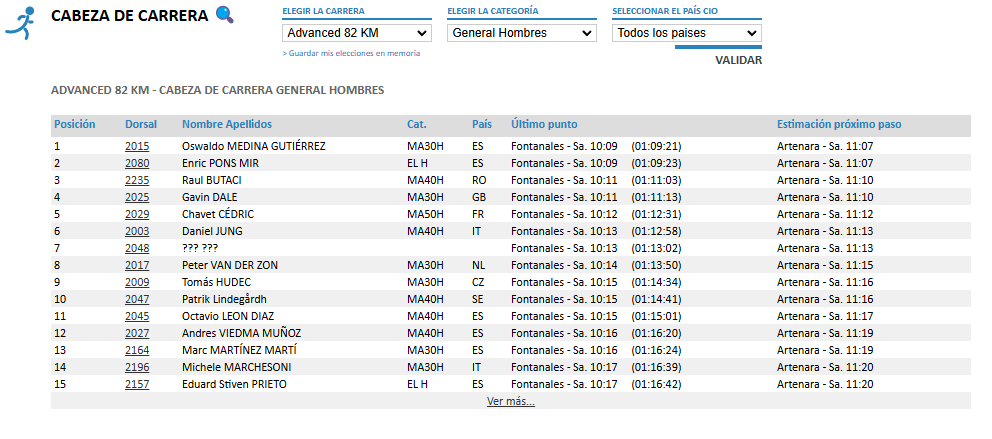Screen dimensions: 992x439
Task: Click the unknown name ??? ???
Action: (x=199, y=248)
